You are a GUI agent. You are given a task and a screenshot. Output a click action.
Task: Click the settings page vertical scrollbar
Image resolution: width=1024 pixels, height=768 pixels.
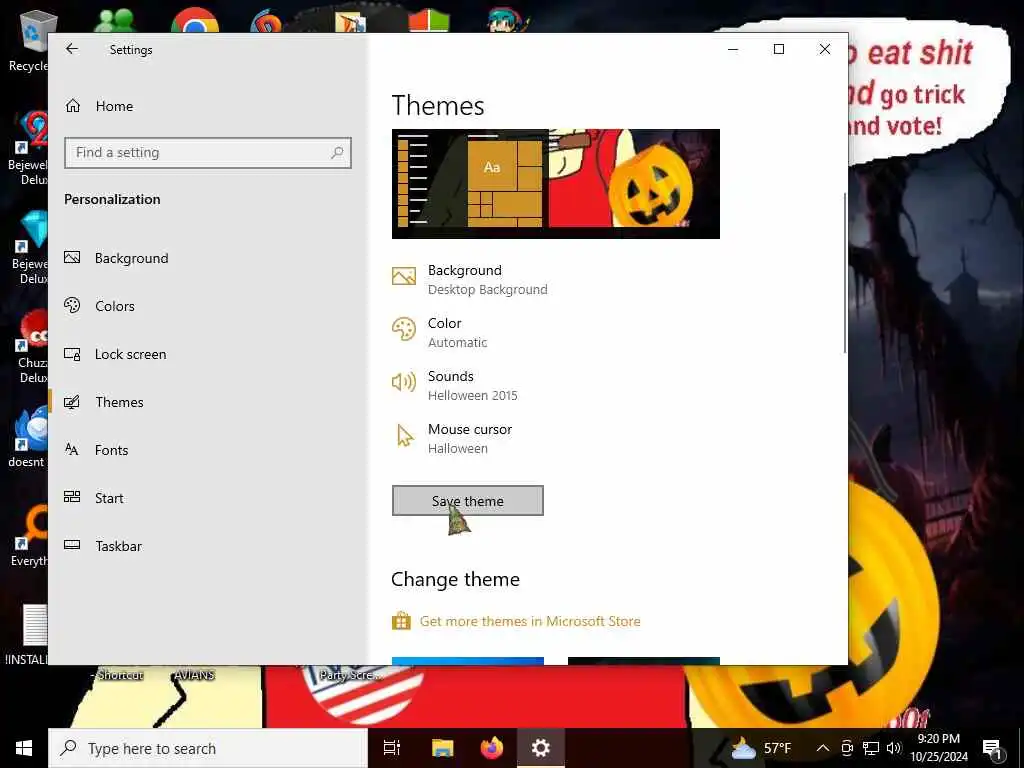[x=844, y=273]
